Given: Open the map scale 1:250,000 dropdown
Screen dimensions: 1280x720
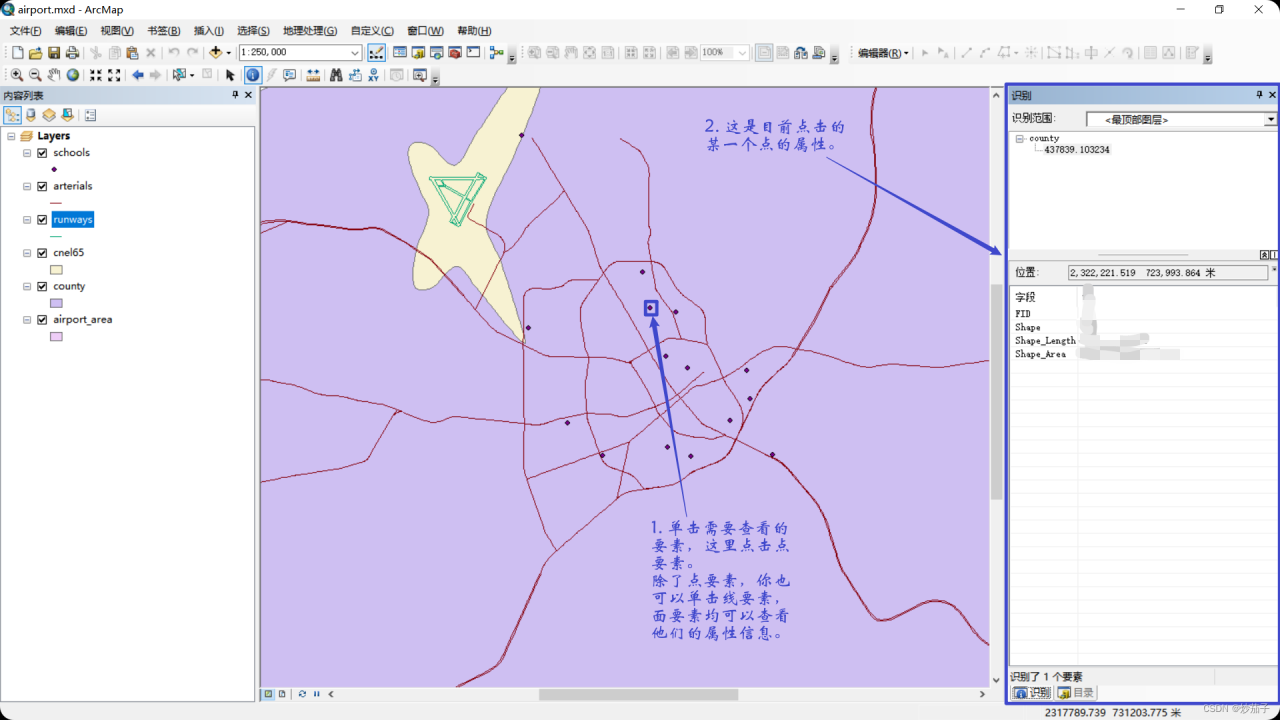Looking at the screenshot, I should click(355, 53).
